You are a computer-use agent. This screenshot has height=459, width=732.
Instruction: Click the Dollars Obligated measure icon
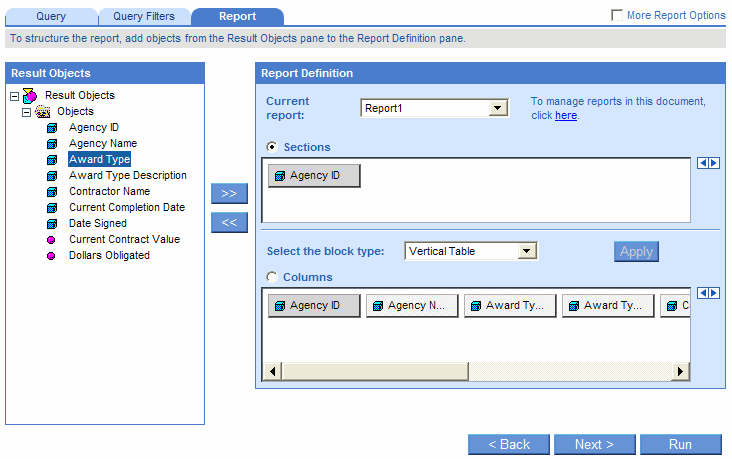(52, 256)
